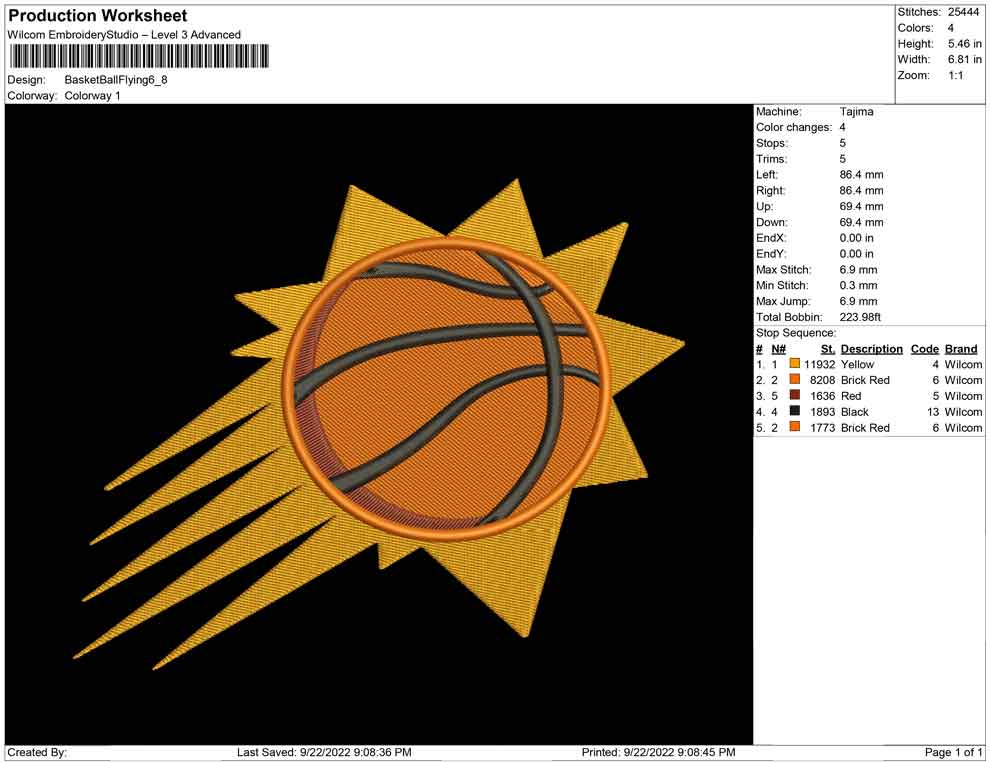The image size is (990, 762).
Task: Click the 'Design:' label
Action: tap(27, 80)
